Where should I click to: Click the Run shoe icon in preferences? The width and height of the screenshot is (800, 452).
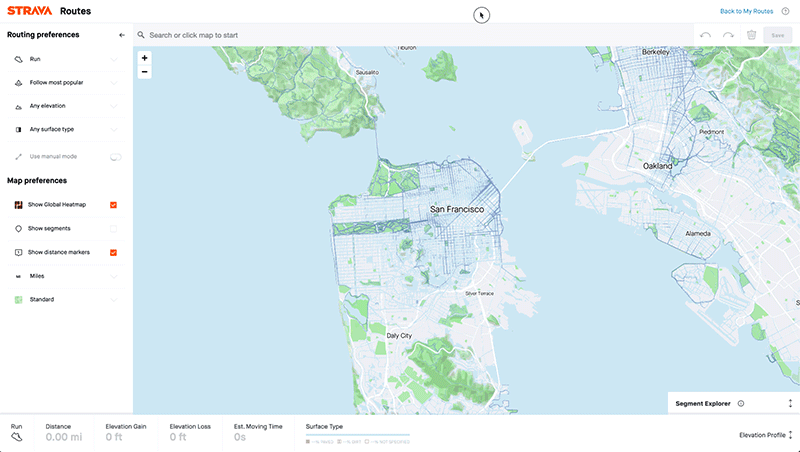pyautogui.click(x=18, y=59)
